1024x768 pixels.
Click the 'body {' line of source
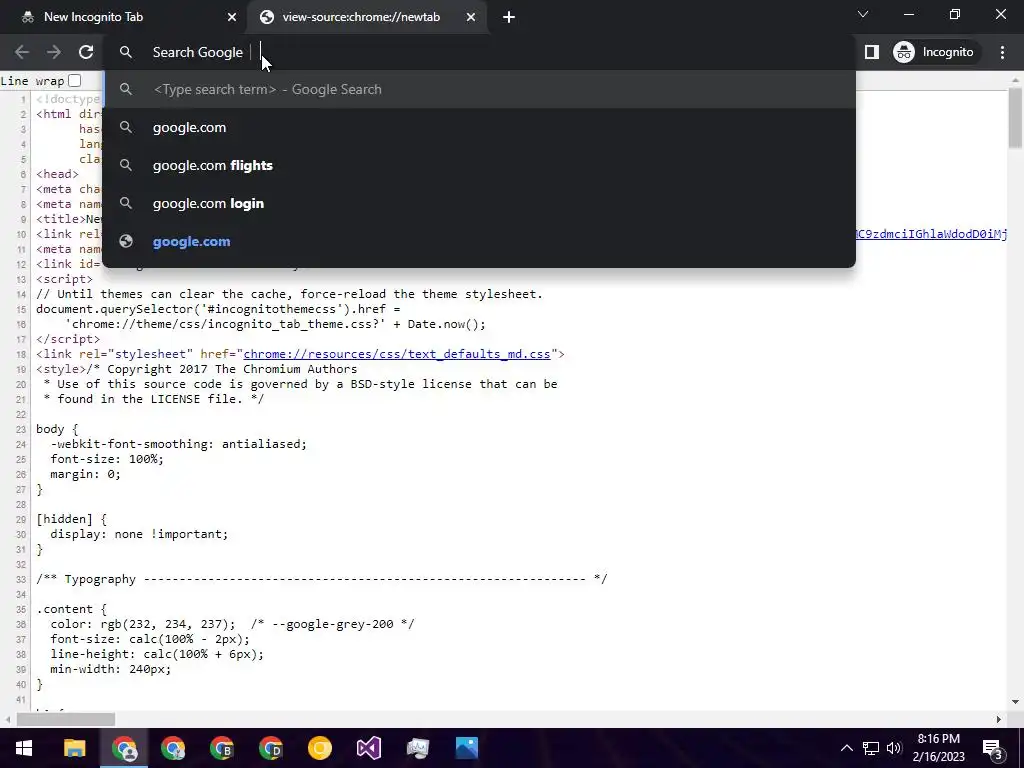[57, 429]
